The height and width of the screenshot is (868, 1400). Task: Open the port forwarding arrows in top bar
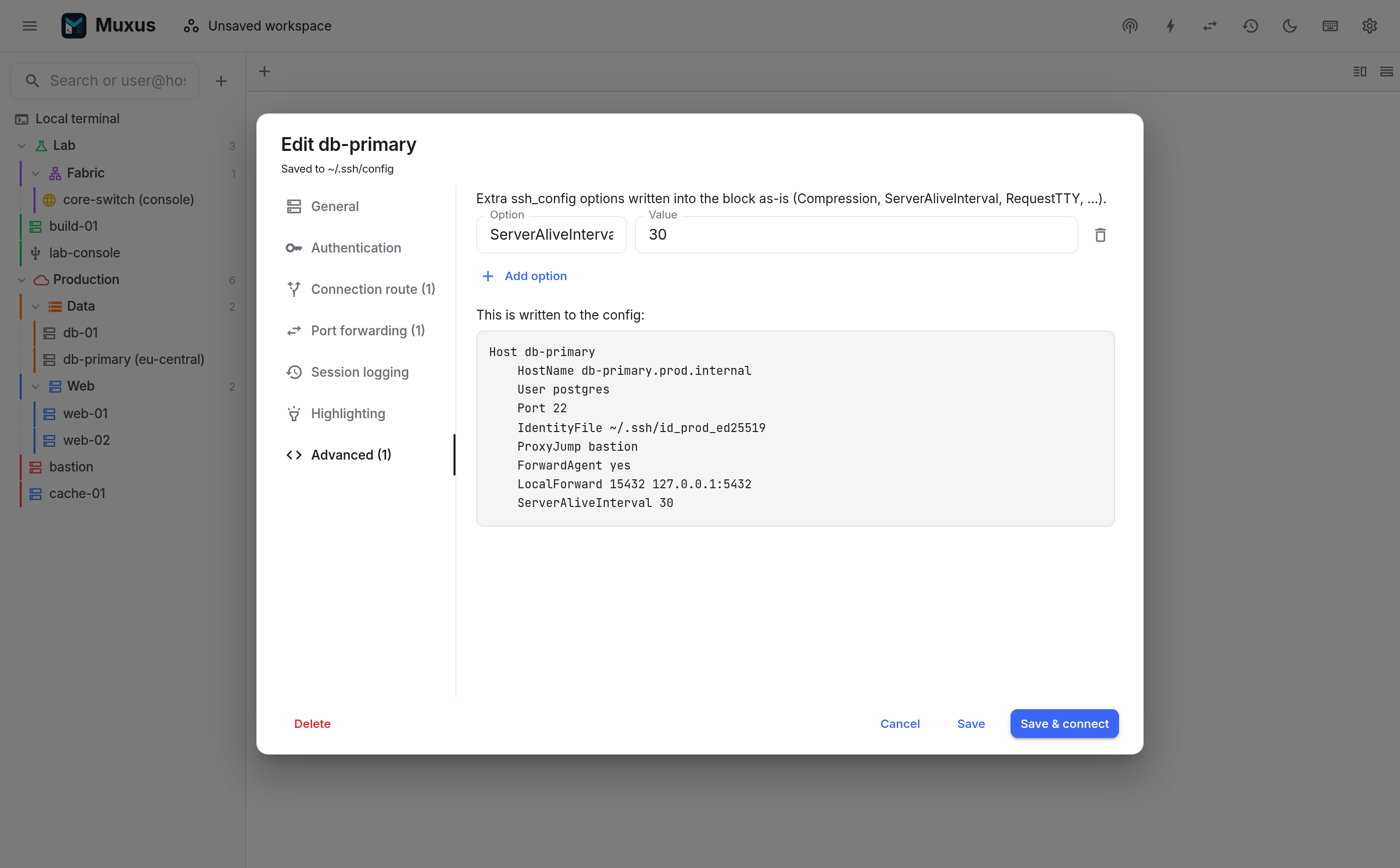[x=1210, y=26]
